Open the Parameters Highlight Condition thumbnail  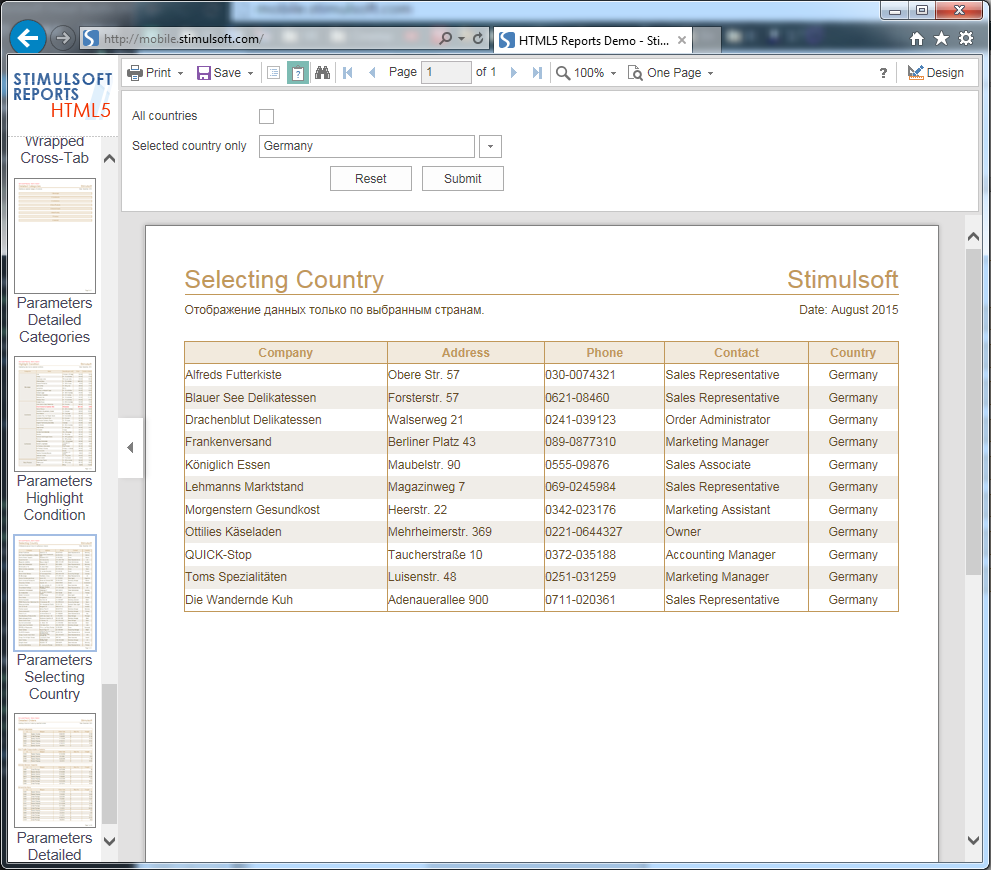click(x=55, y=414)
